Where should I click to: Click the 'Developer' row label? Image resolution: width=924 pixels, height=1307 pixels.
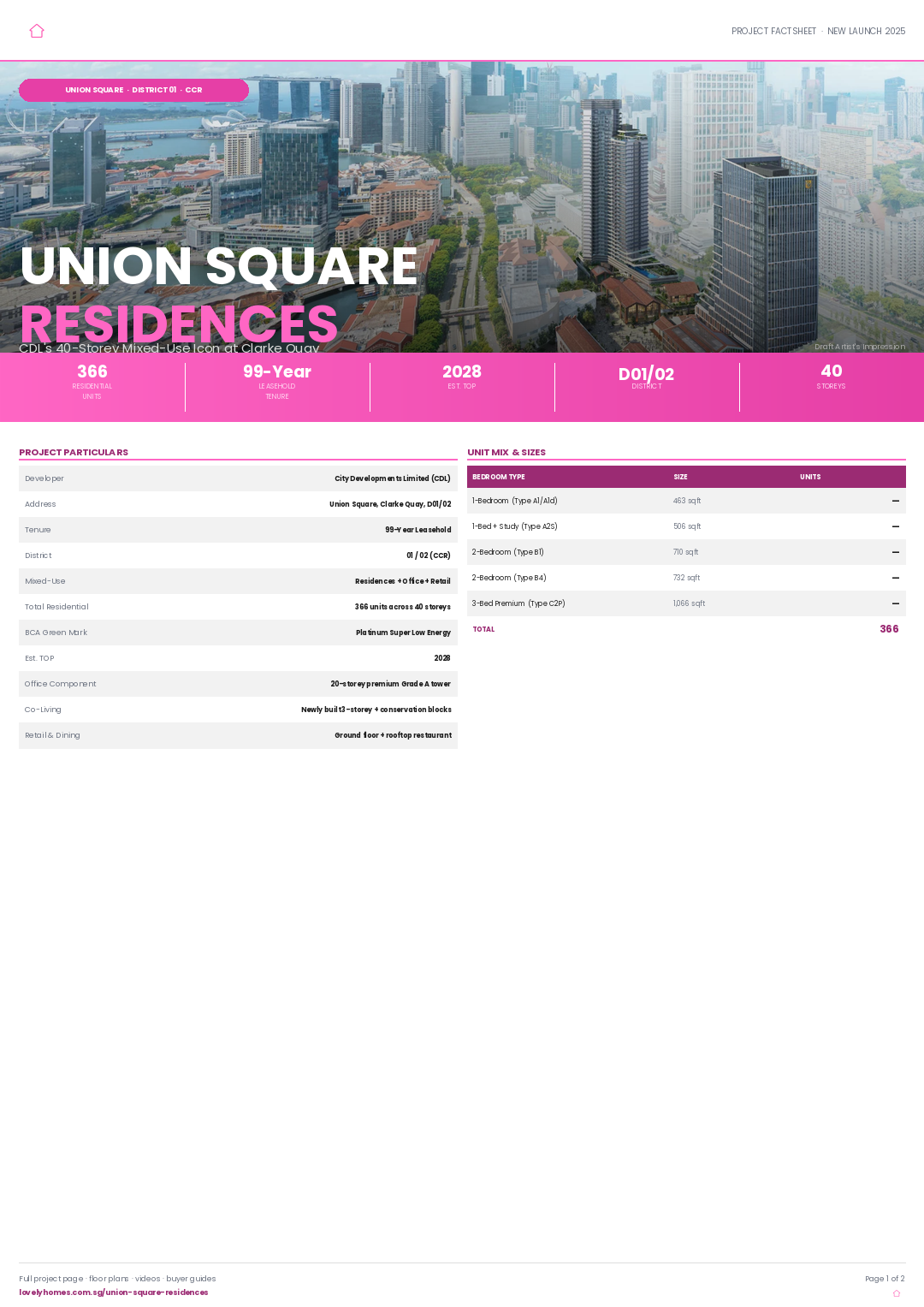(44, 478)
